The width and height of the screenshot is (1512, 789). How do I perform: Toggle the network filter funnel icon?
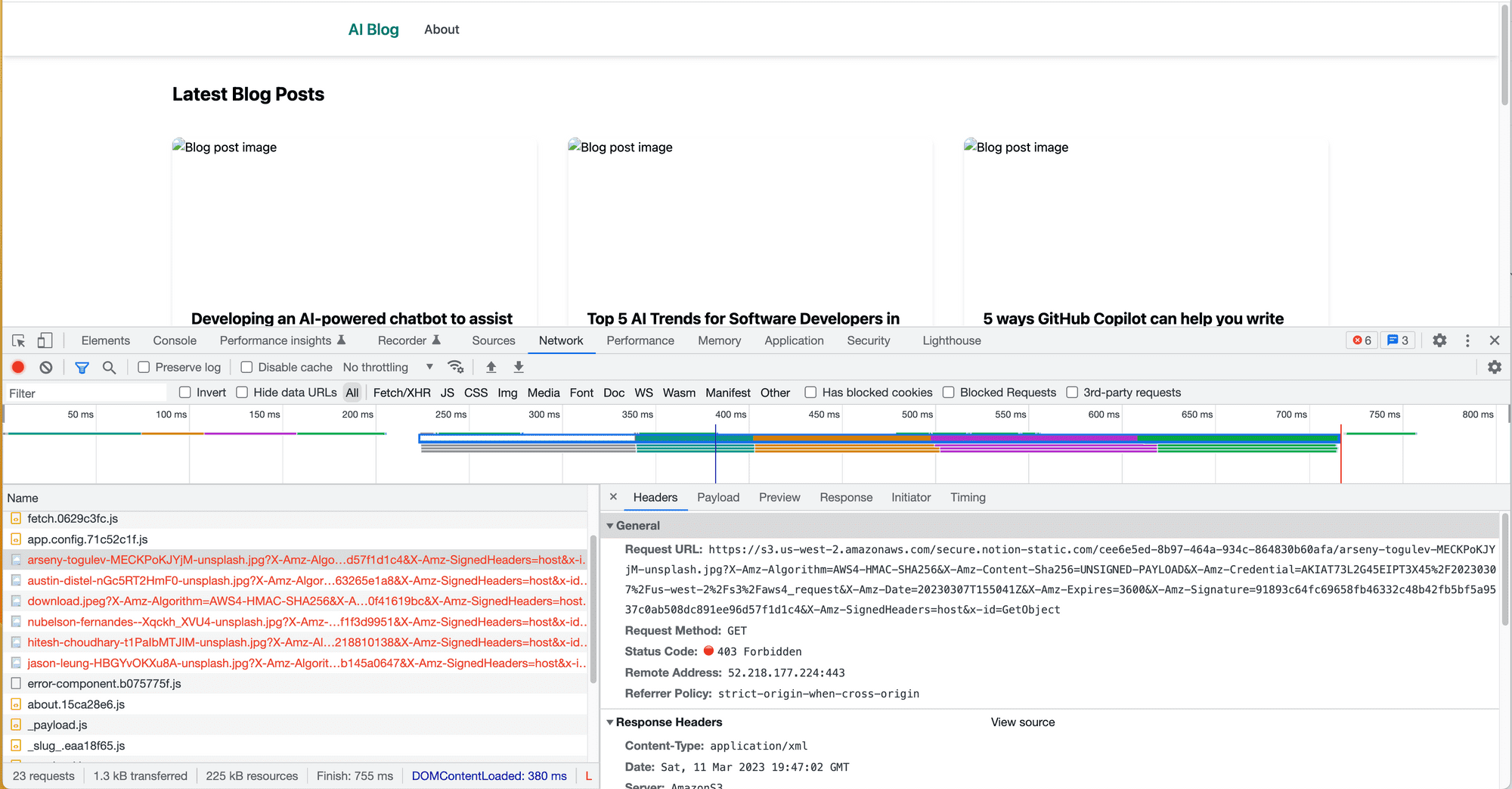82,367
